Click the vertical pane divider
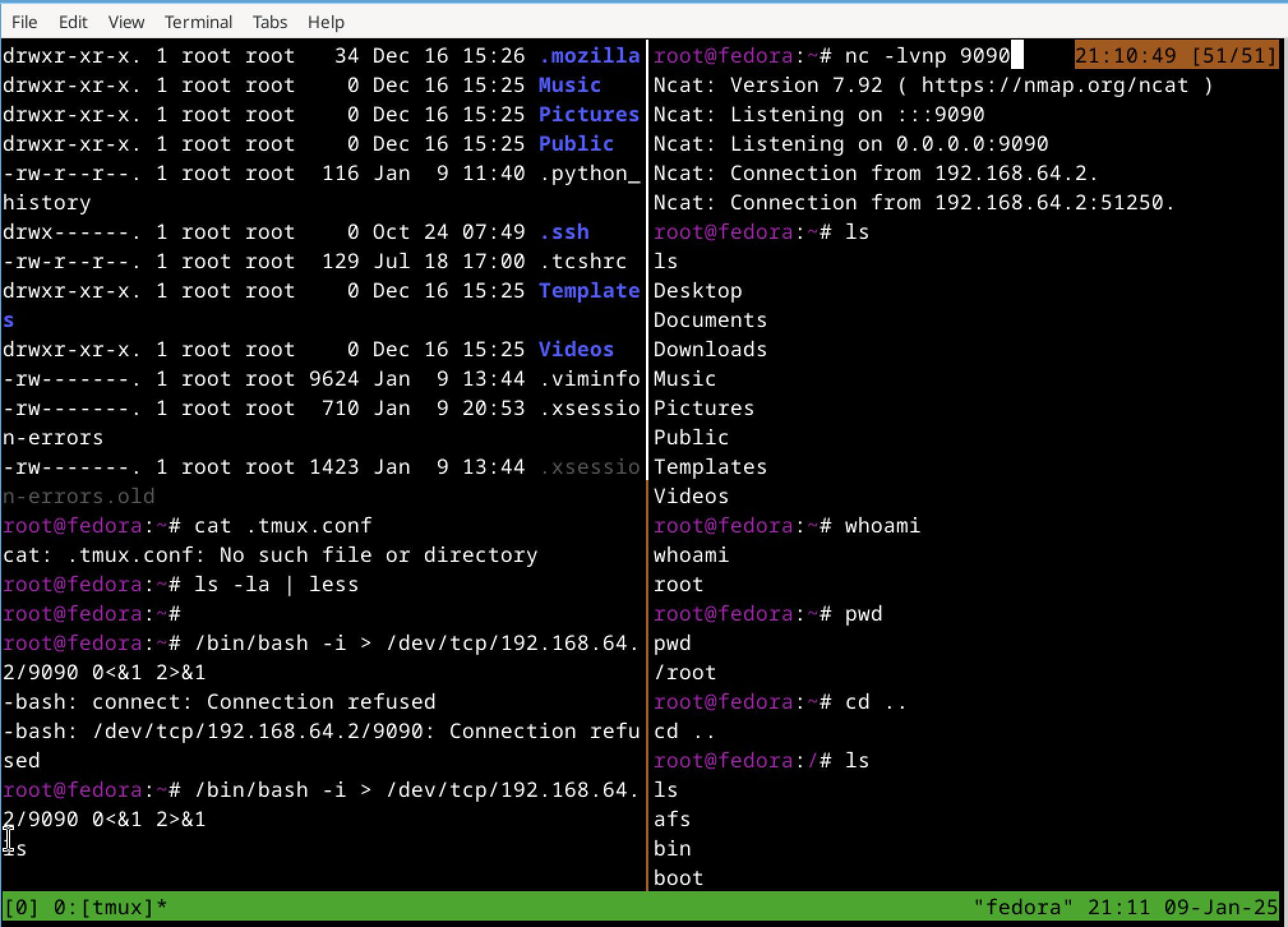The height and width of the screenshot is (927, 1288). click(648, 447)
